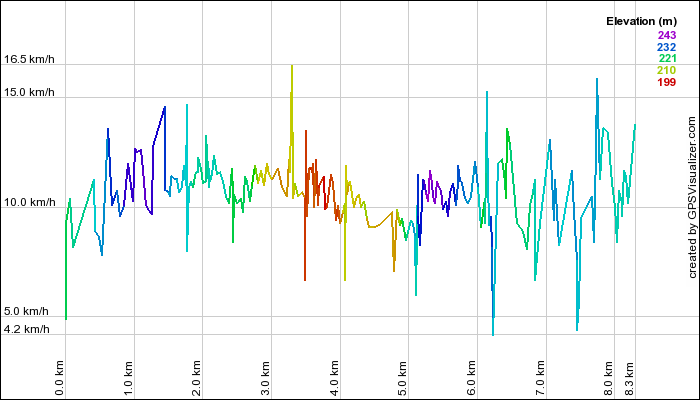Click the "2.0 km" distance label

pos(196,378)
